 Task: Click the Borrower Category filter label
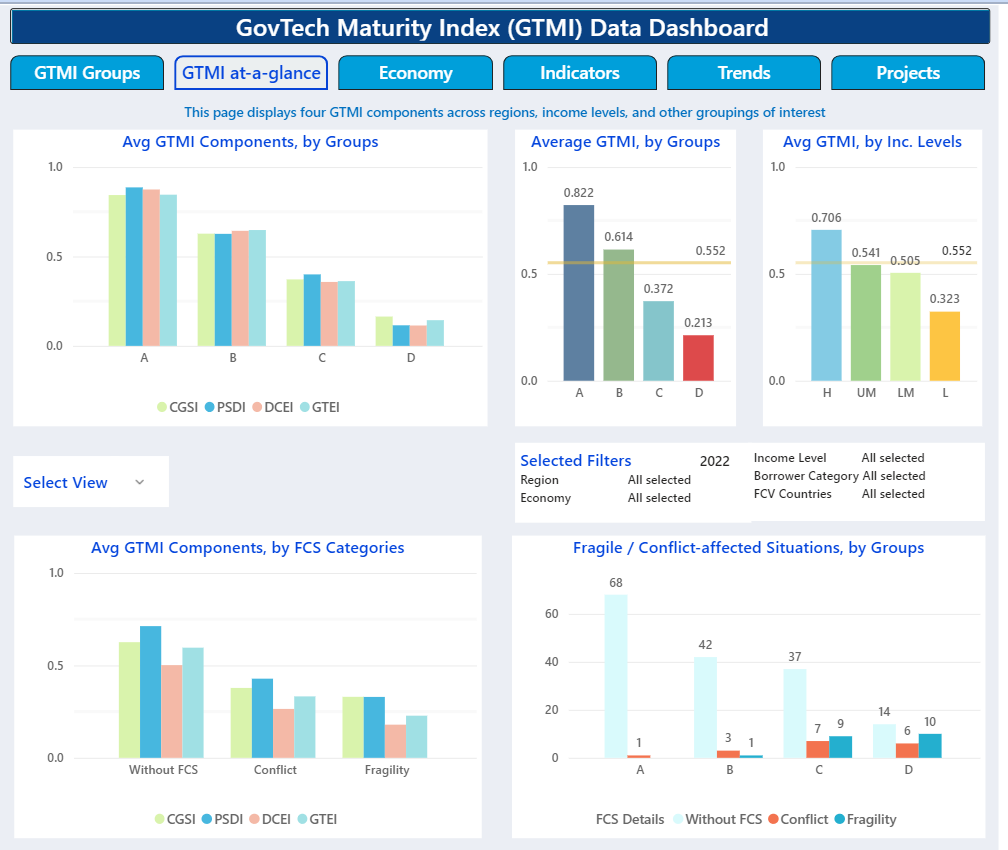tap(806, 476)
